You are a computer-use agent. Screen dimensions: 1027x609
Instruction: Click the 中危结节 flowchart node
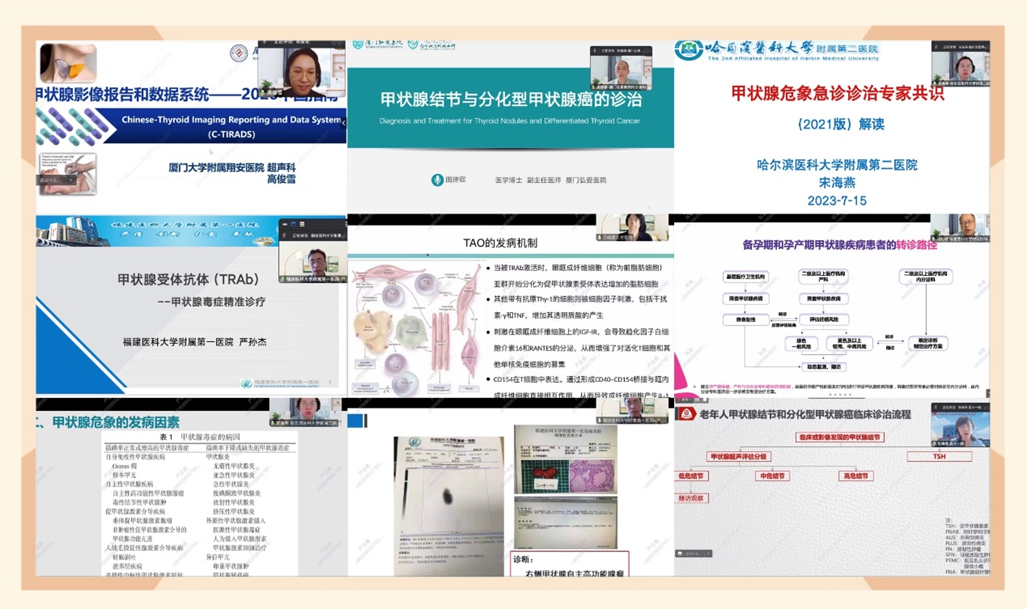pyautogui.click(x=771, y=477)
